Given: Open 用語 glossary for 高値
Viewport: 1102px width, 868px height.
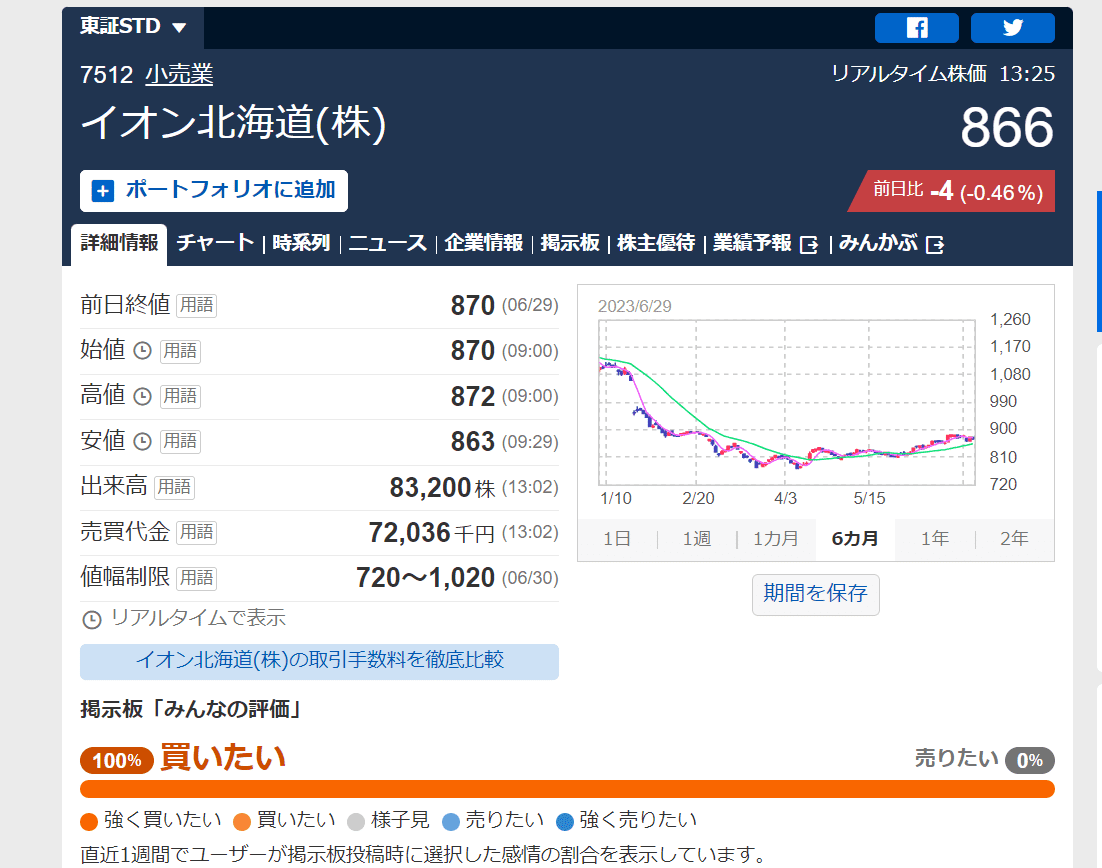Looking at the screenshot, I should point(180,396).
